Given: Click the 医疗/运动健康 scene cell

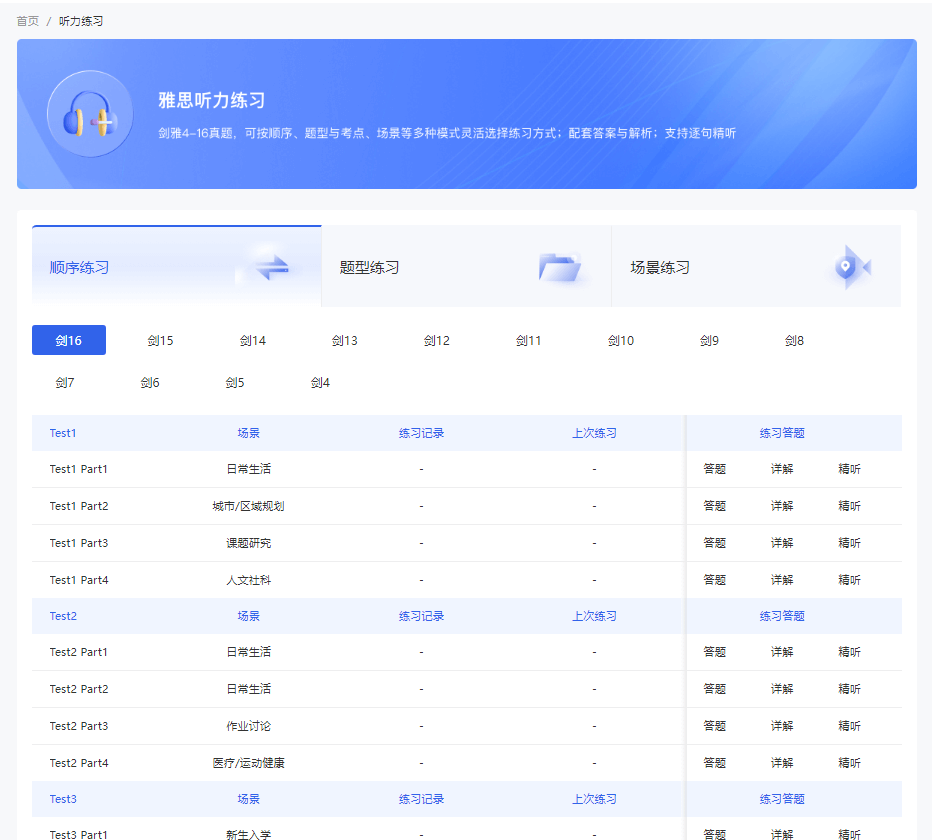Looking at the screenshot, I should tap(248, 763).
